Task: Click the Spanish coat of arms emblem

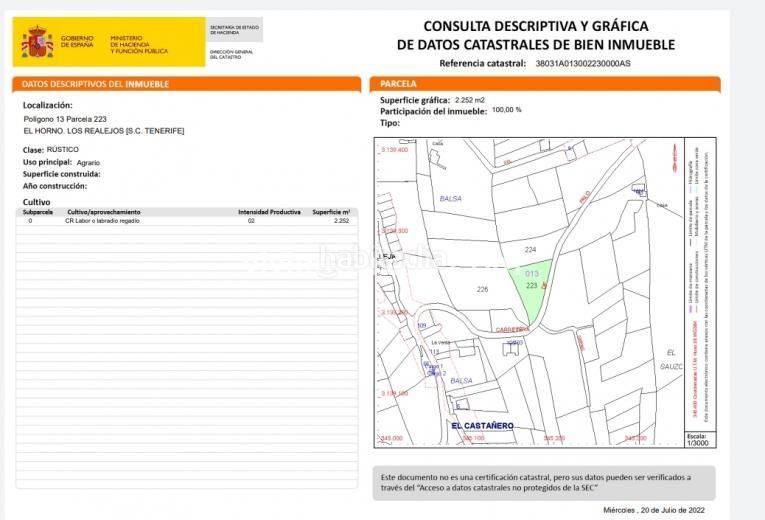Action: pos(37,42)
